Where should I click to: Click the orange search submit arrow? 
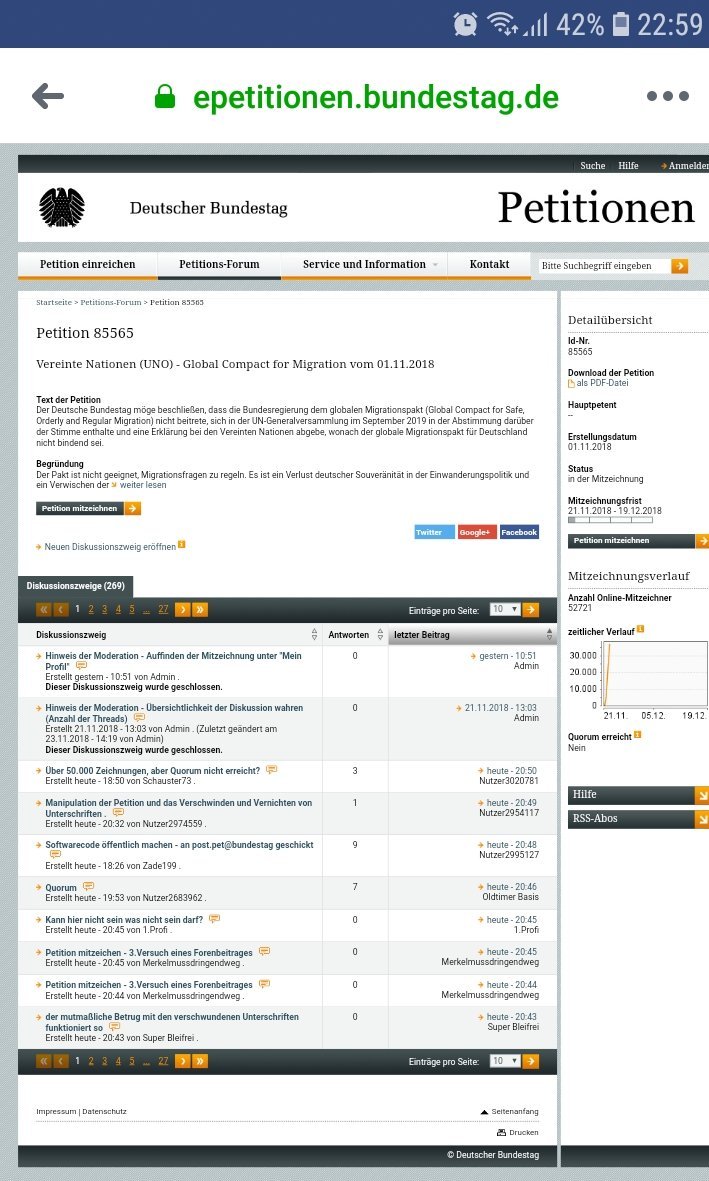point(680,266)
